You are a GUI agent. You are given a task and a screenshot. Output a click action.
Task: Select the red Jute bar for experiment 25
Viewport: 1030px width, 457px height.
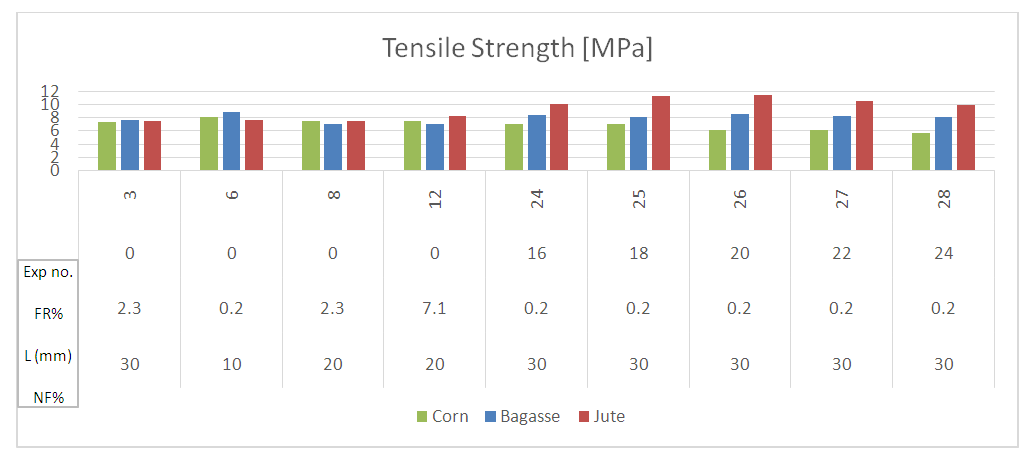point(661,132)
